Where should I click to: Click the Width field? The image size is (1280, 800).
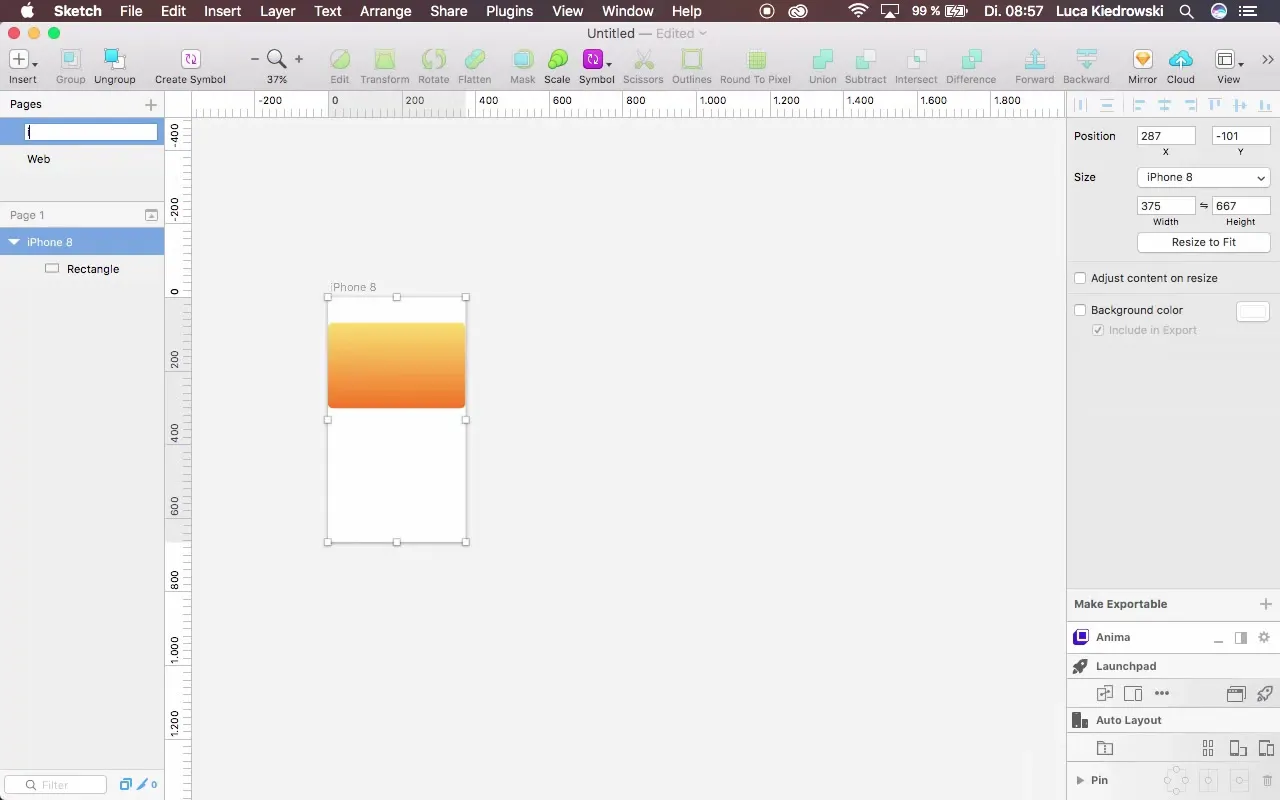coord(1166,206)
